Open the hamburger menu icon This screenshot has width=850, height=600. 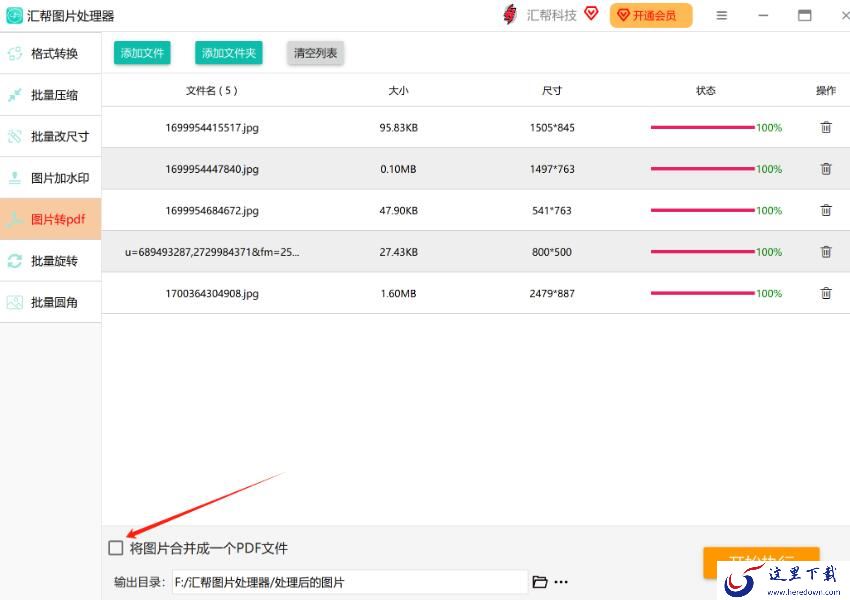[x=722, y=16]
